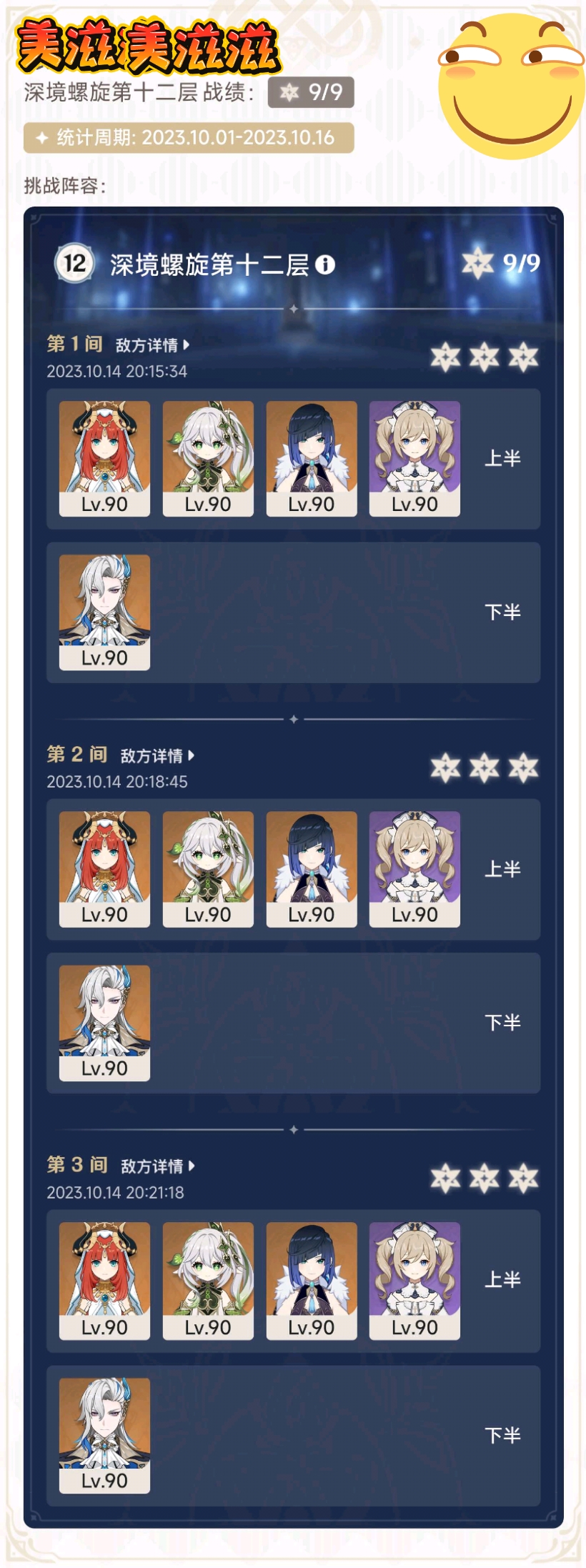
Task: Click the info icon beside 深境螺旋第十二层
Action: point(325,265)
